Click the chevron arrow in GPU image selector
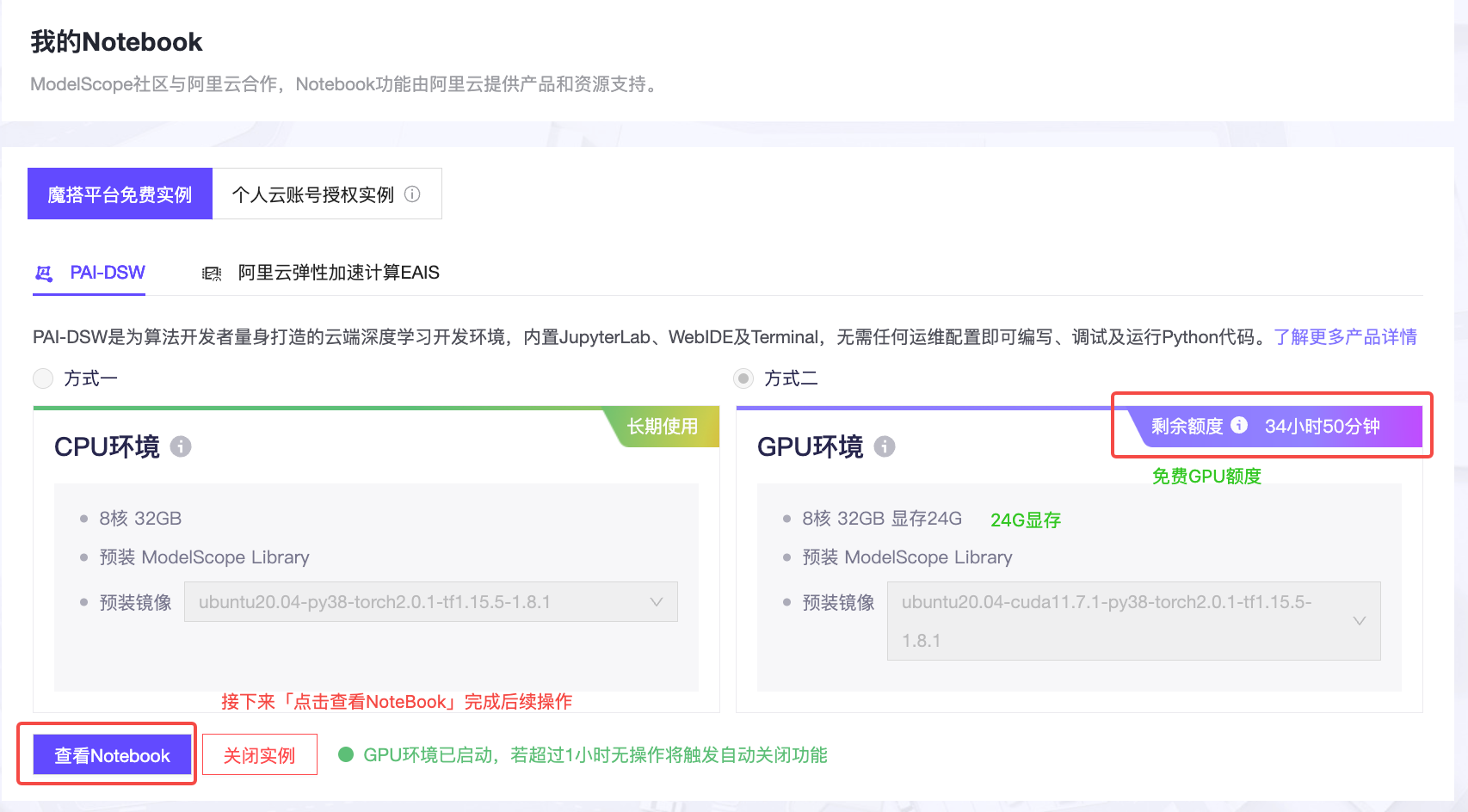 (x=1360, y=621)
